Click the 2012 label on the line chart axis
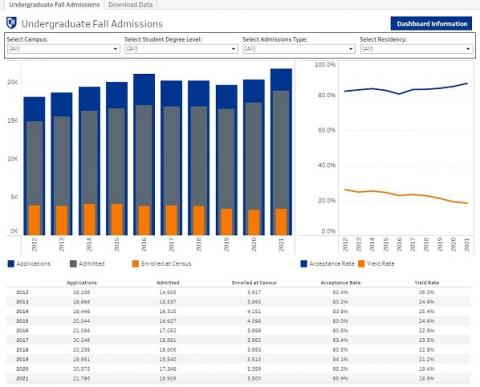 point(345,244)
